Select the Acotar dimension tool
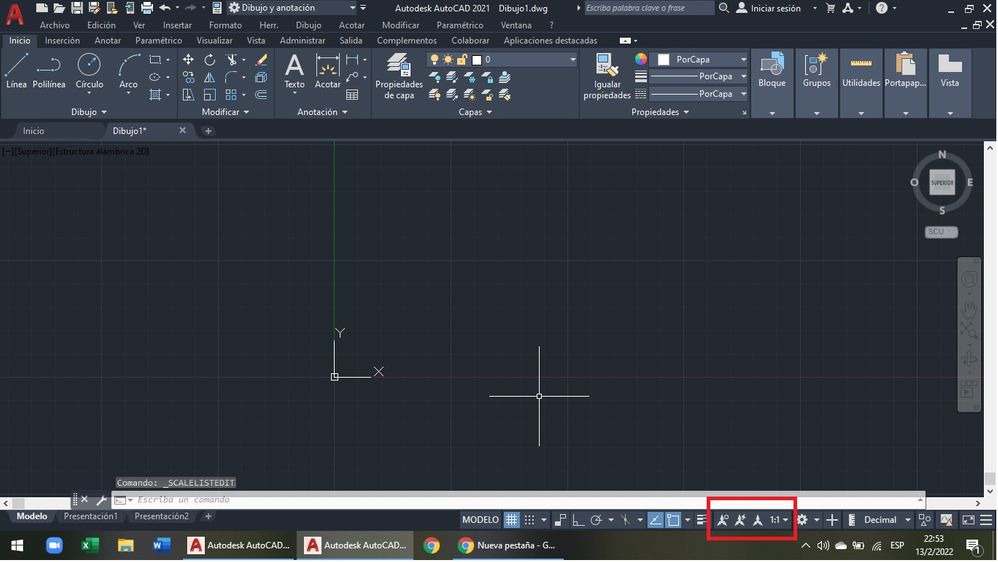The image size is (998, 562). pyautogui.click(x=327, y=71)
